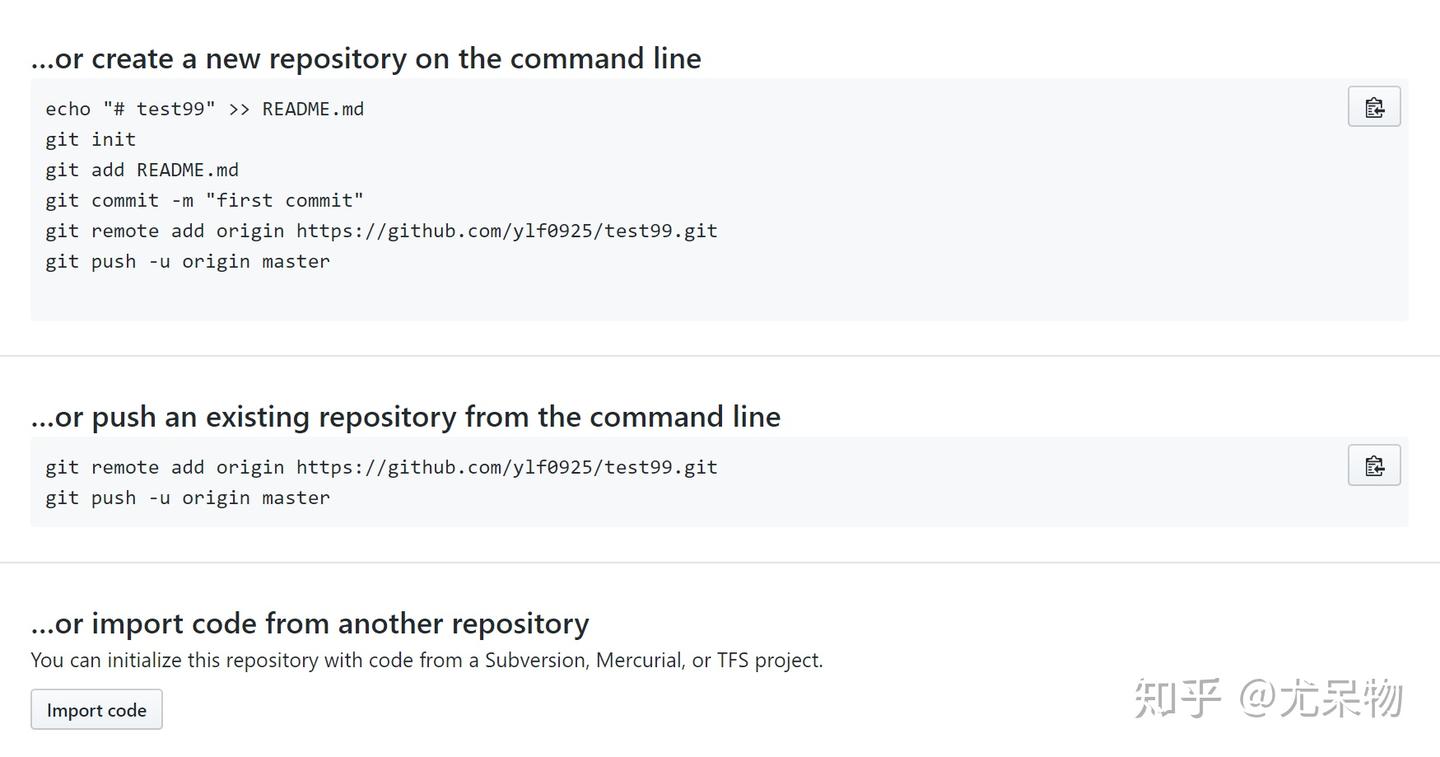Click the Zhihu watermark text
Image resolution: width=1440 pixels, height=757 pixels.
(1268, 698)
